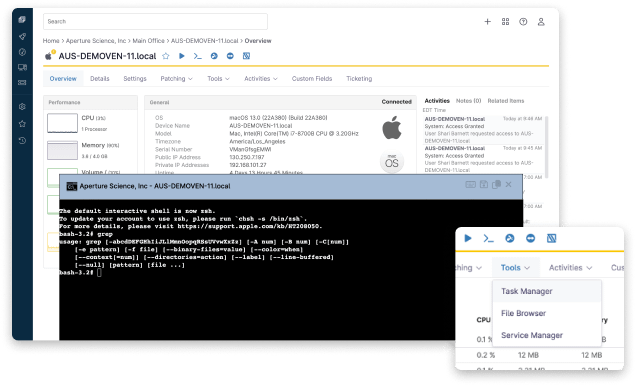This screenshot has height=386, width=636.
Task: Click the favorites star icon in sidebar
Action: 22,124
